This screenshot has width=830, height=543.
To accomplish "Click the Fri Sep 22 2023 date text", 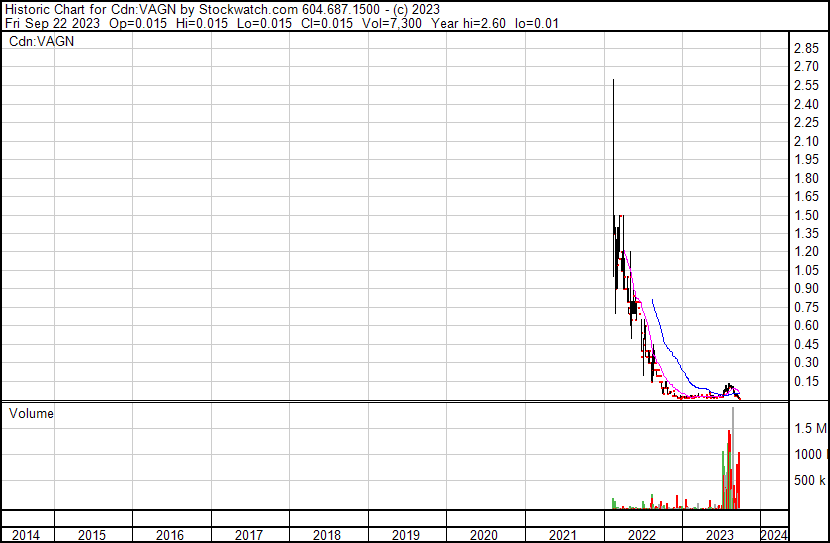I will [x=52, y=23].
